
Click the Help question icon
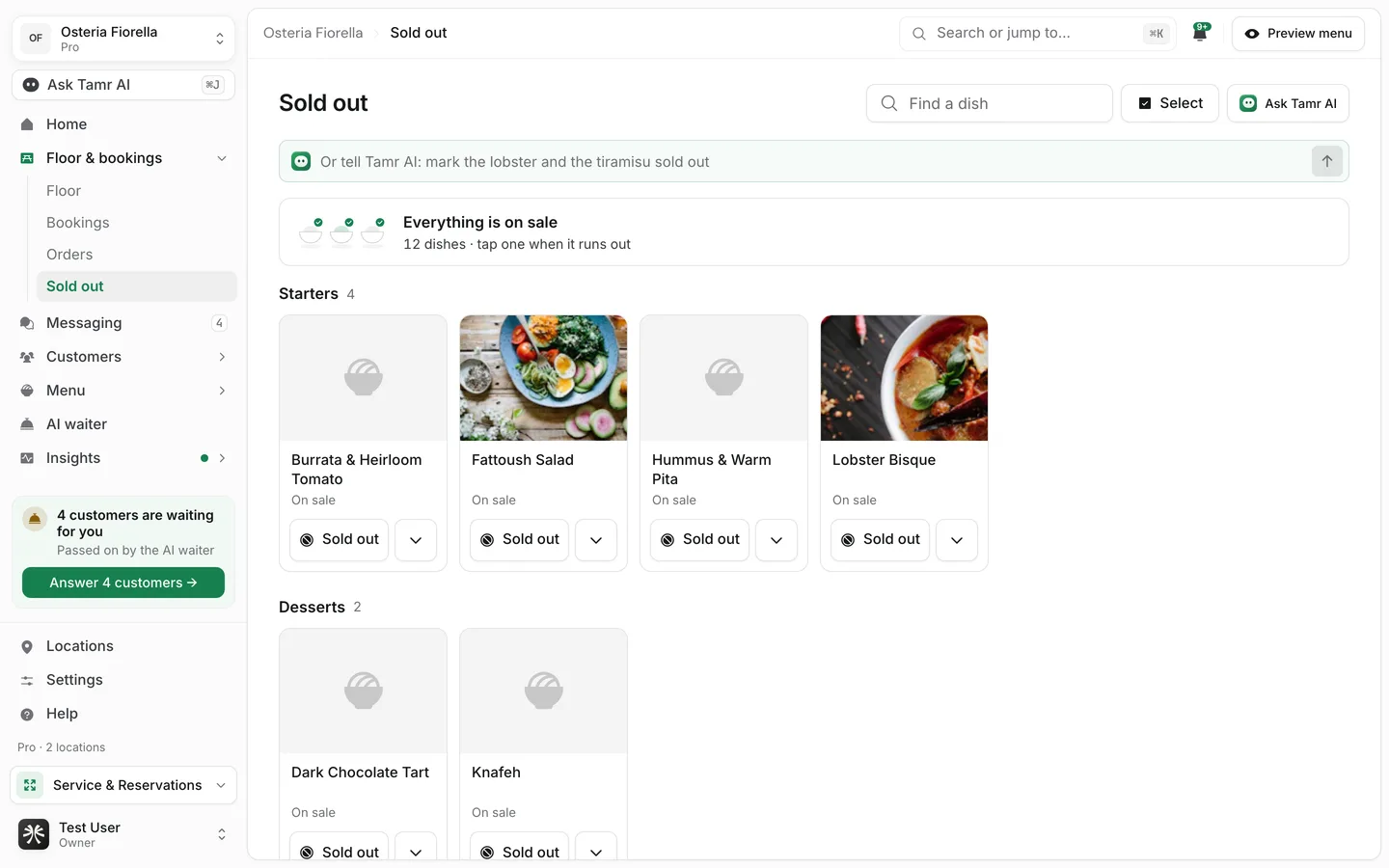27,714
